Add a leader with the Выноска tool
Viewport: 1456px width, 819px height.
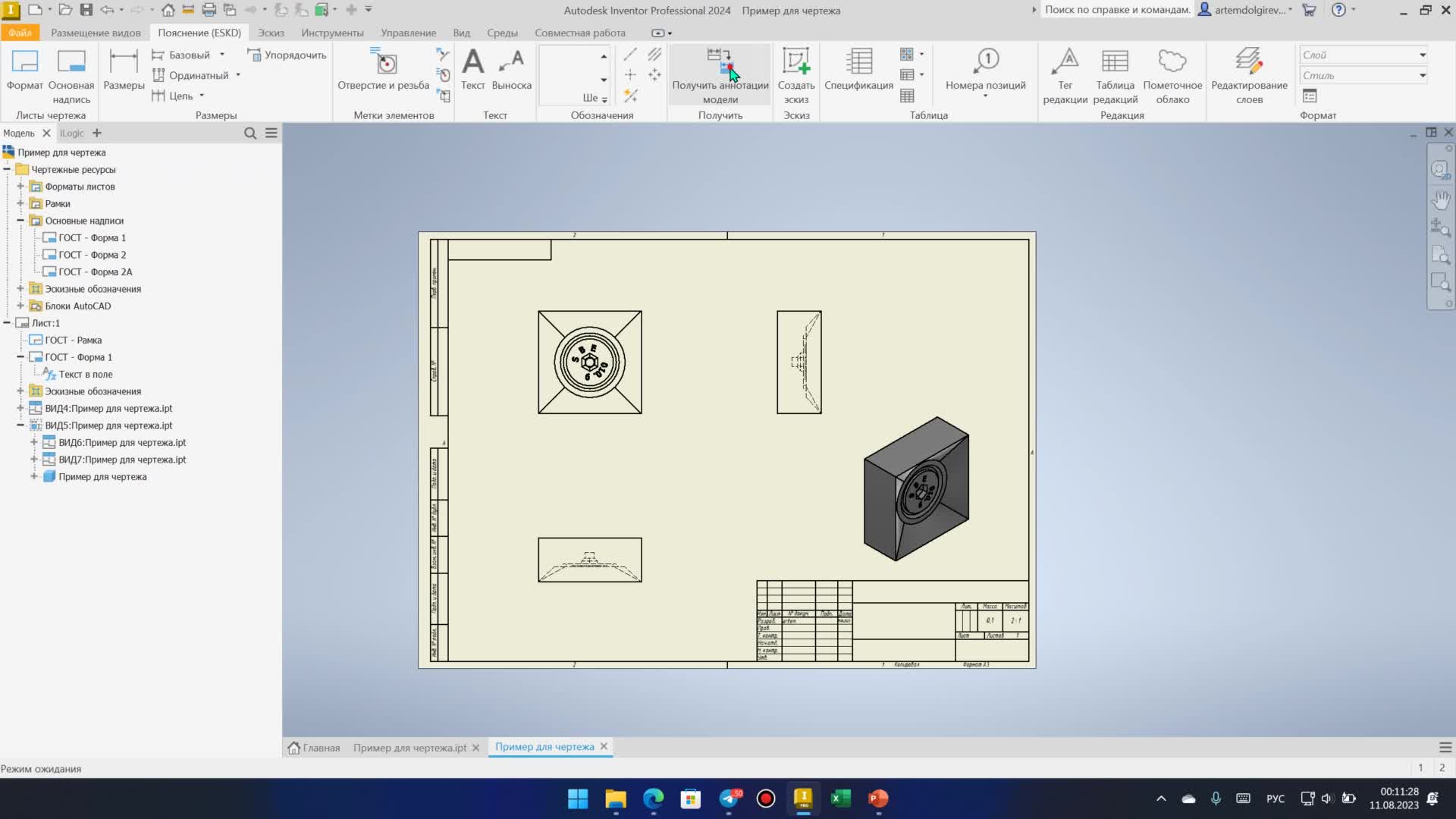[x=512, y=70]
